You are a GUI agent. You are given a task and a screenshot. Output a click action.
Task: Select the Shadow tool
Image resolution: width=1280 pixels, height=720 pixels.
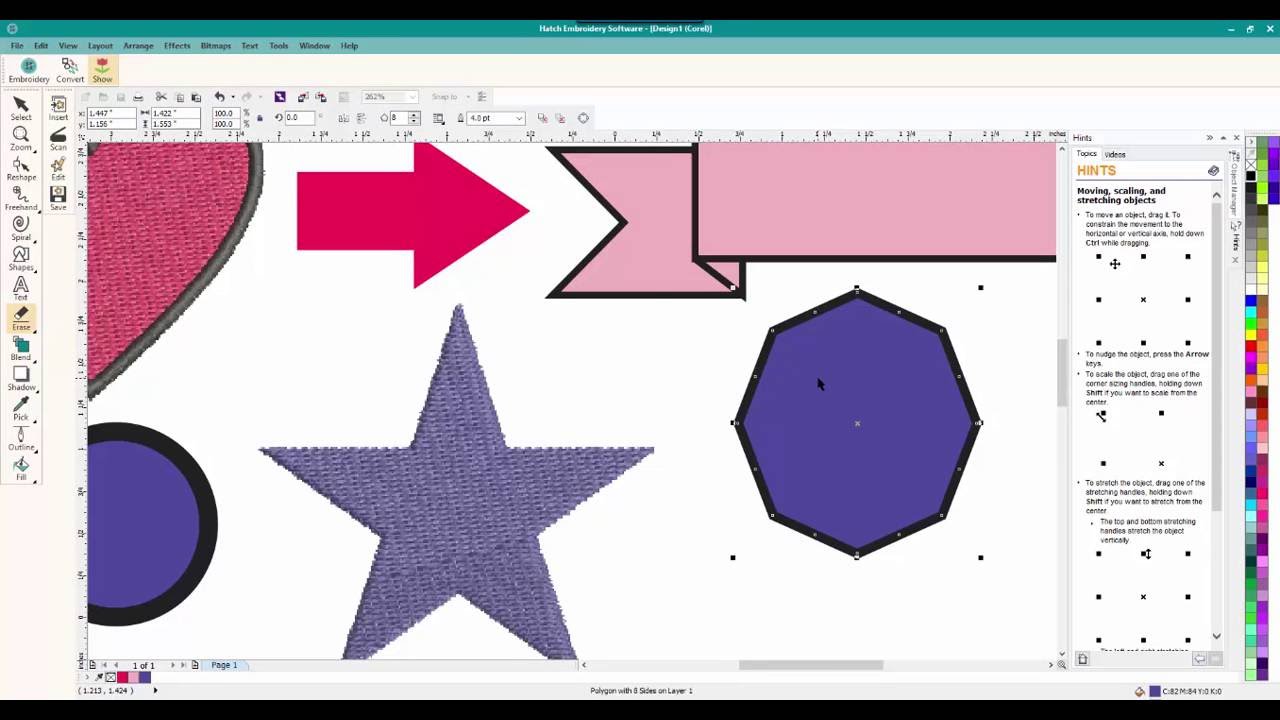[x=20, y=379]
